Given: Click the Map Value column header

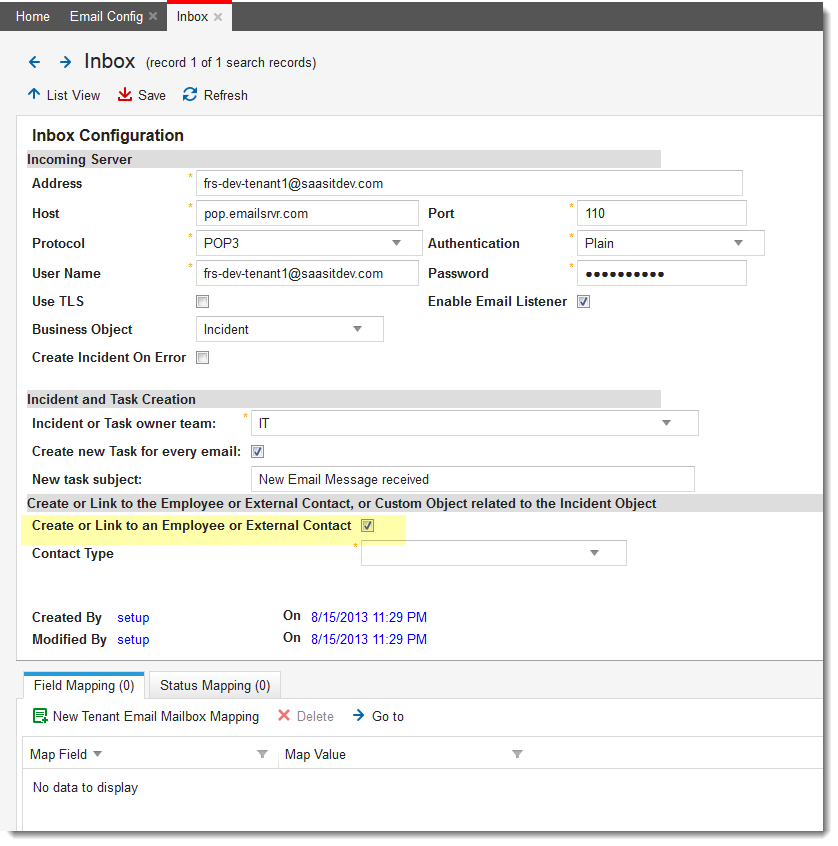Looking at the screenshot, I should pos(315,754).
